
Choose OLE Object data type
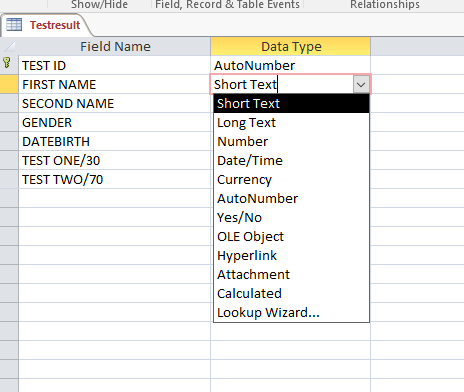(x=292, y=236)
